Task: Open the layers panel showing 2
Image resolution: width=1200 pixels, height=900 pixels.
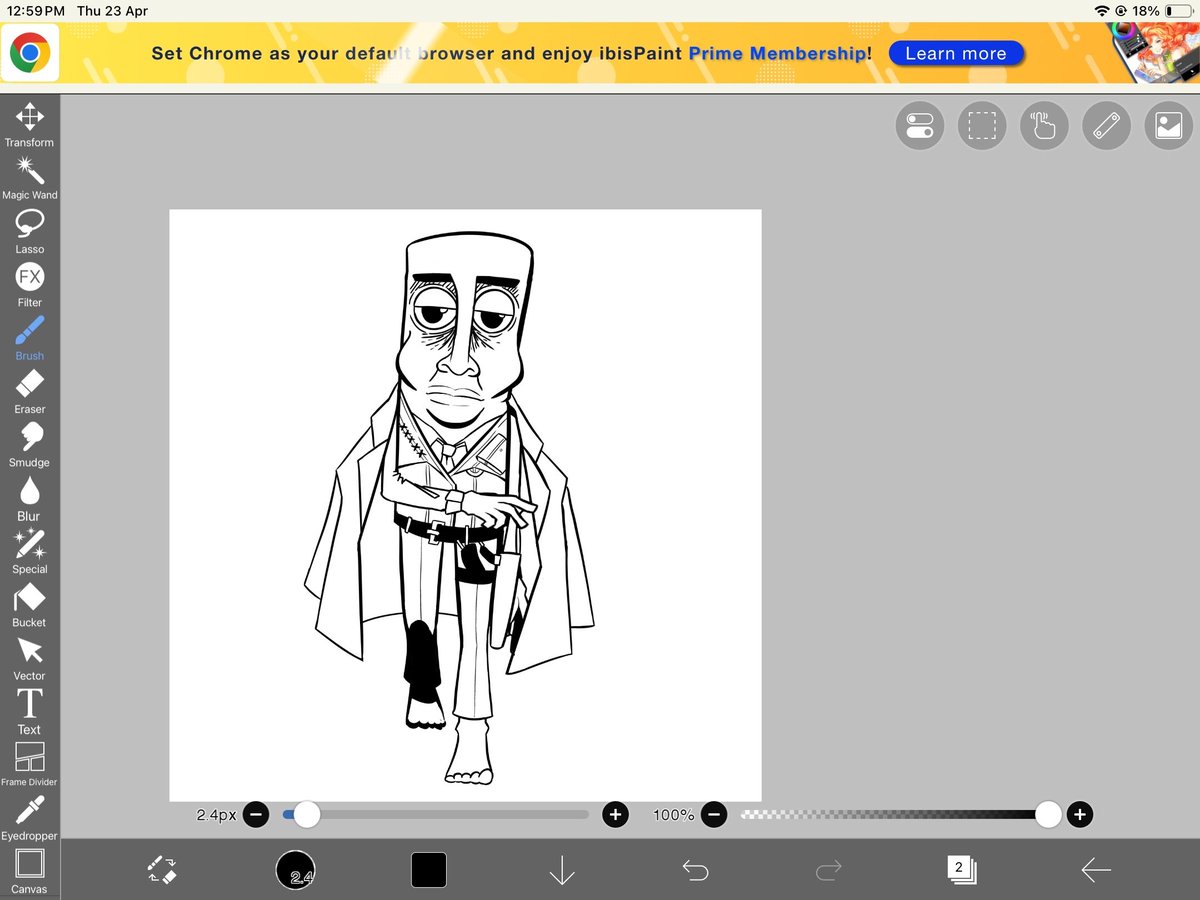Action: pyautogui.click(x=961, y=869)
